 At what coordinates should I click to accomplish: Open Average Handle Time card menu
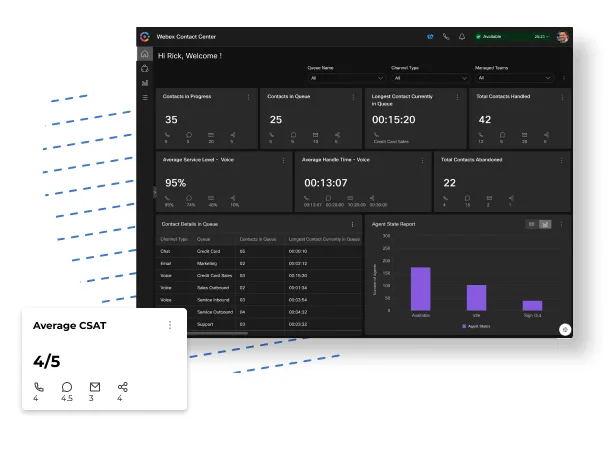(422, 160)
